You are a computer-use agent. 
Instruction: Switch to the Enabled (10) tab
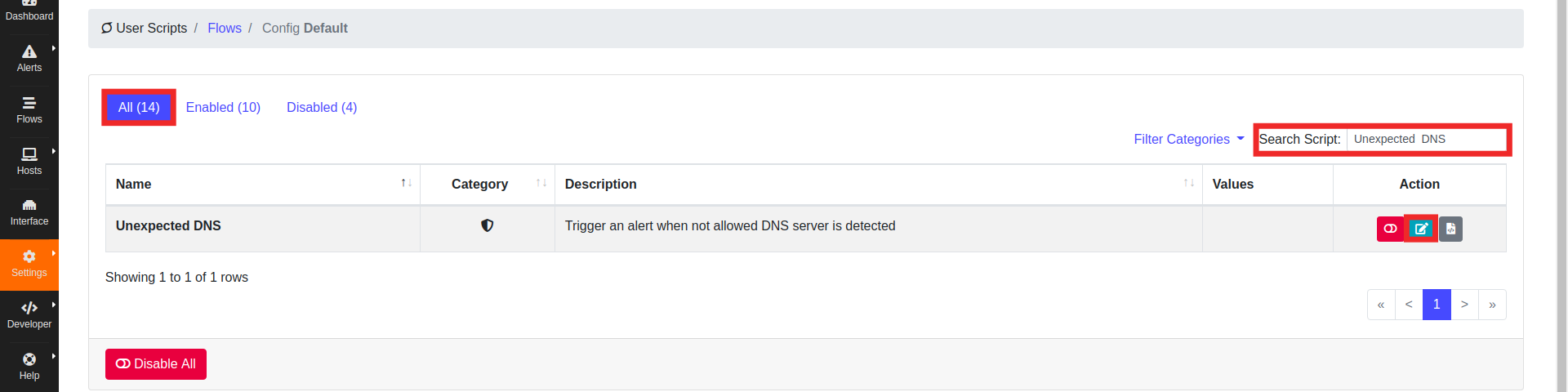pos(223,108)
